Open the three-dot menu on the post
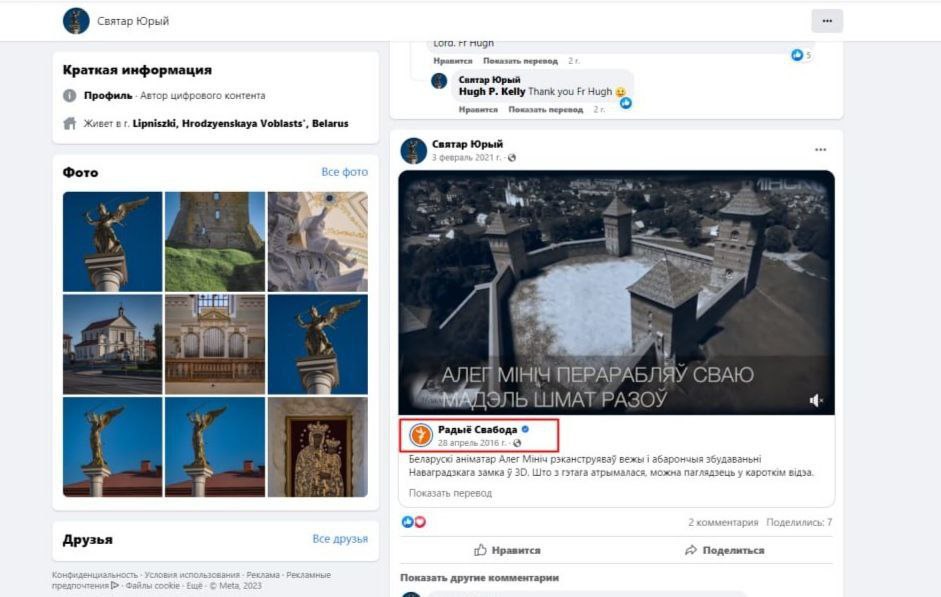 (820, 150)
